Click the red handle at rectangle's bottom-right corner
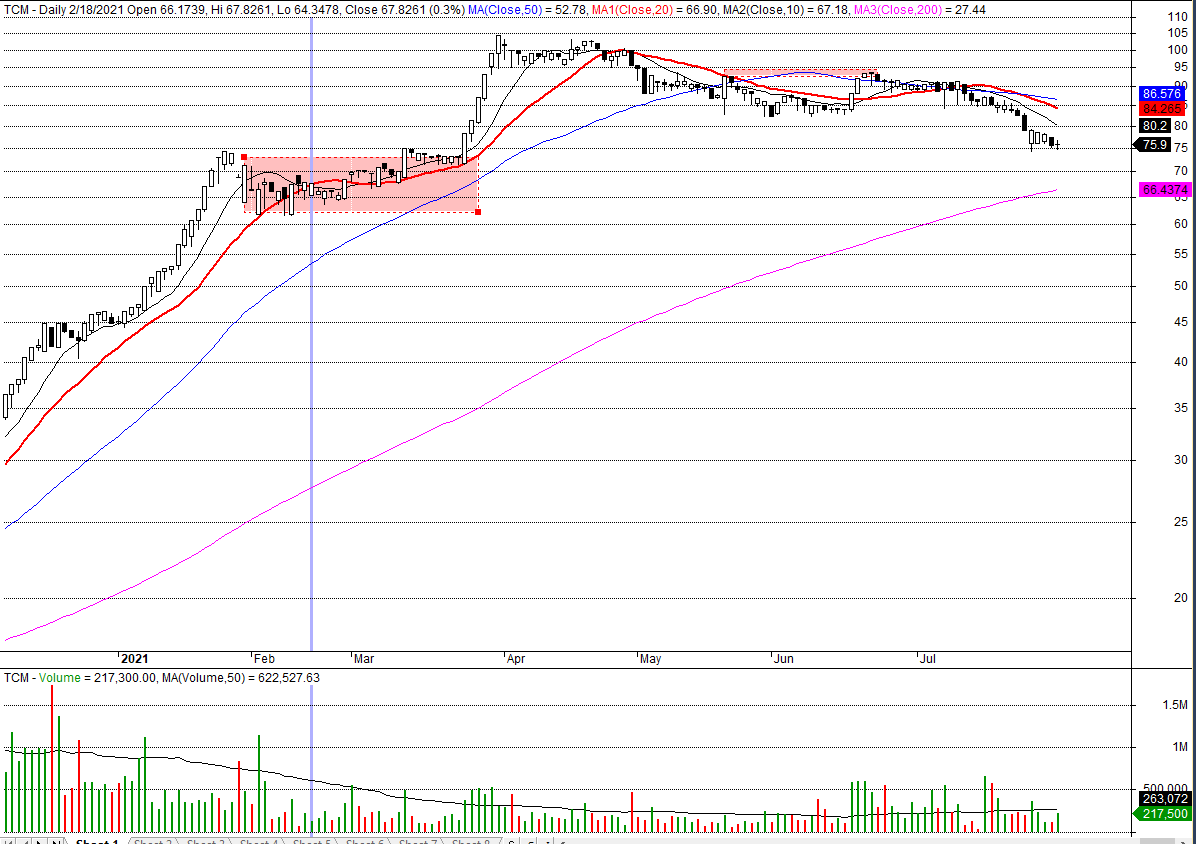Image resolution: width=1196 pixels, height=844 pixels. point(479,212)
